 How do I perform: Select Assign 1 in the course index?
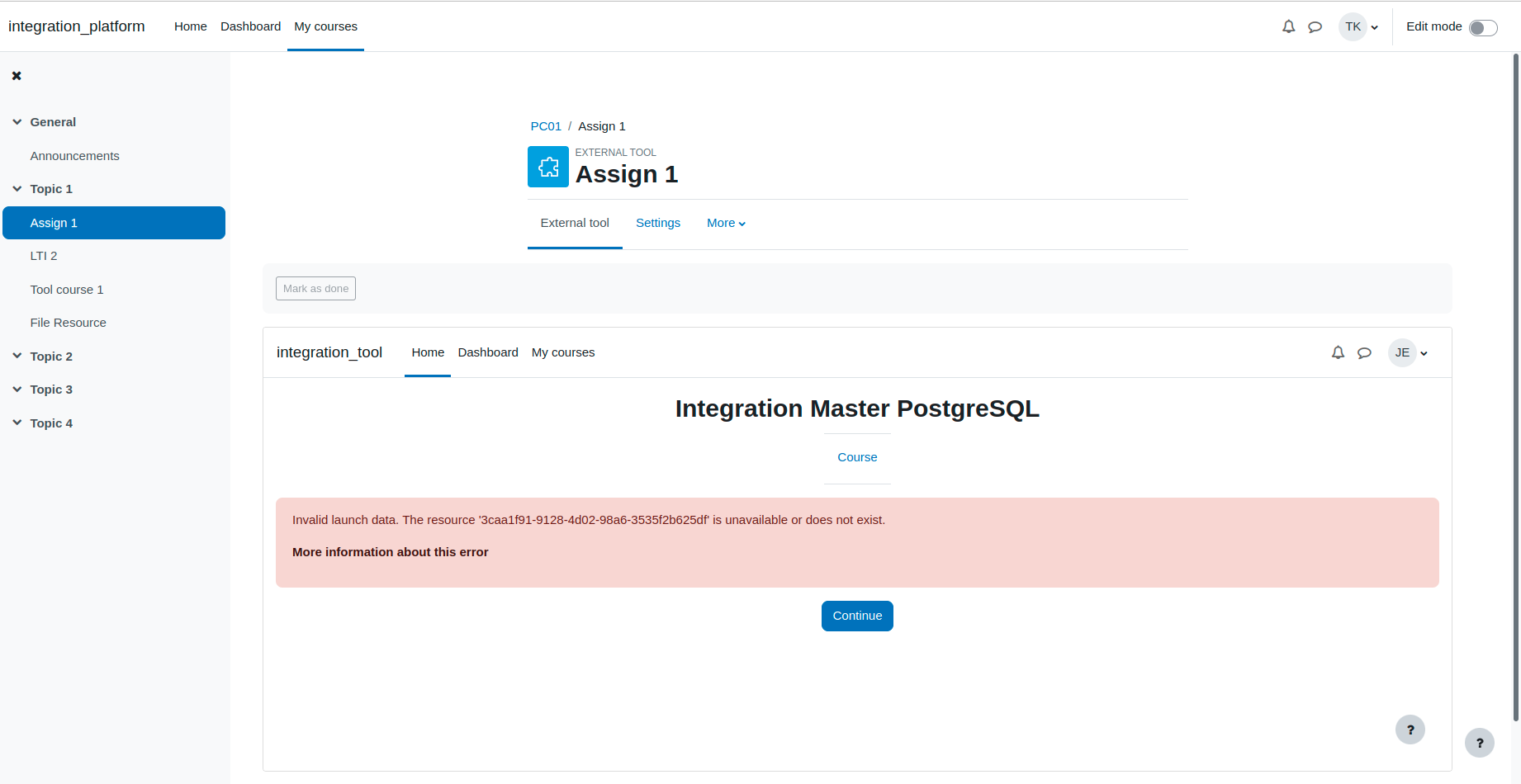[x=114, y=223]
